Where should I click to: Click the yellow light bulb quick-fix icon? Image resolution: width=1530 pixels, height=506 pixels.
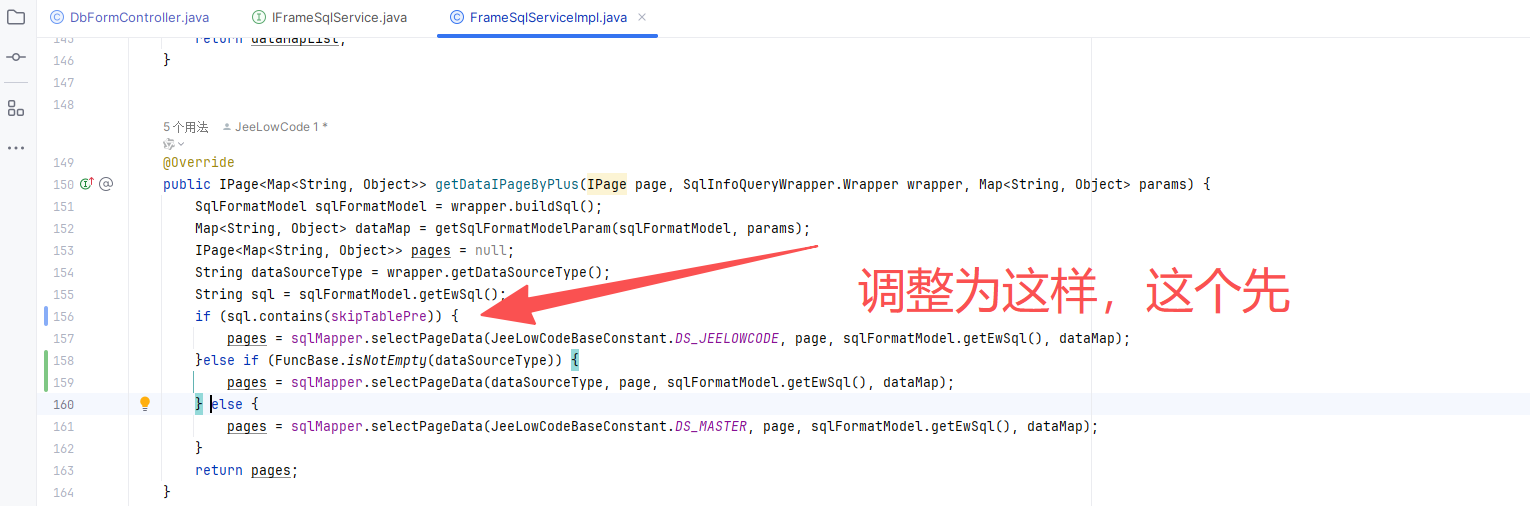(144, 404)
